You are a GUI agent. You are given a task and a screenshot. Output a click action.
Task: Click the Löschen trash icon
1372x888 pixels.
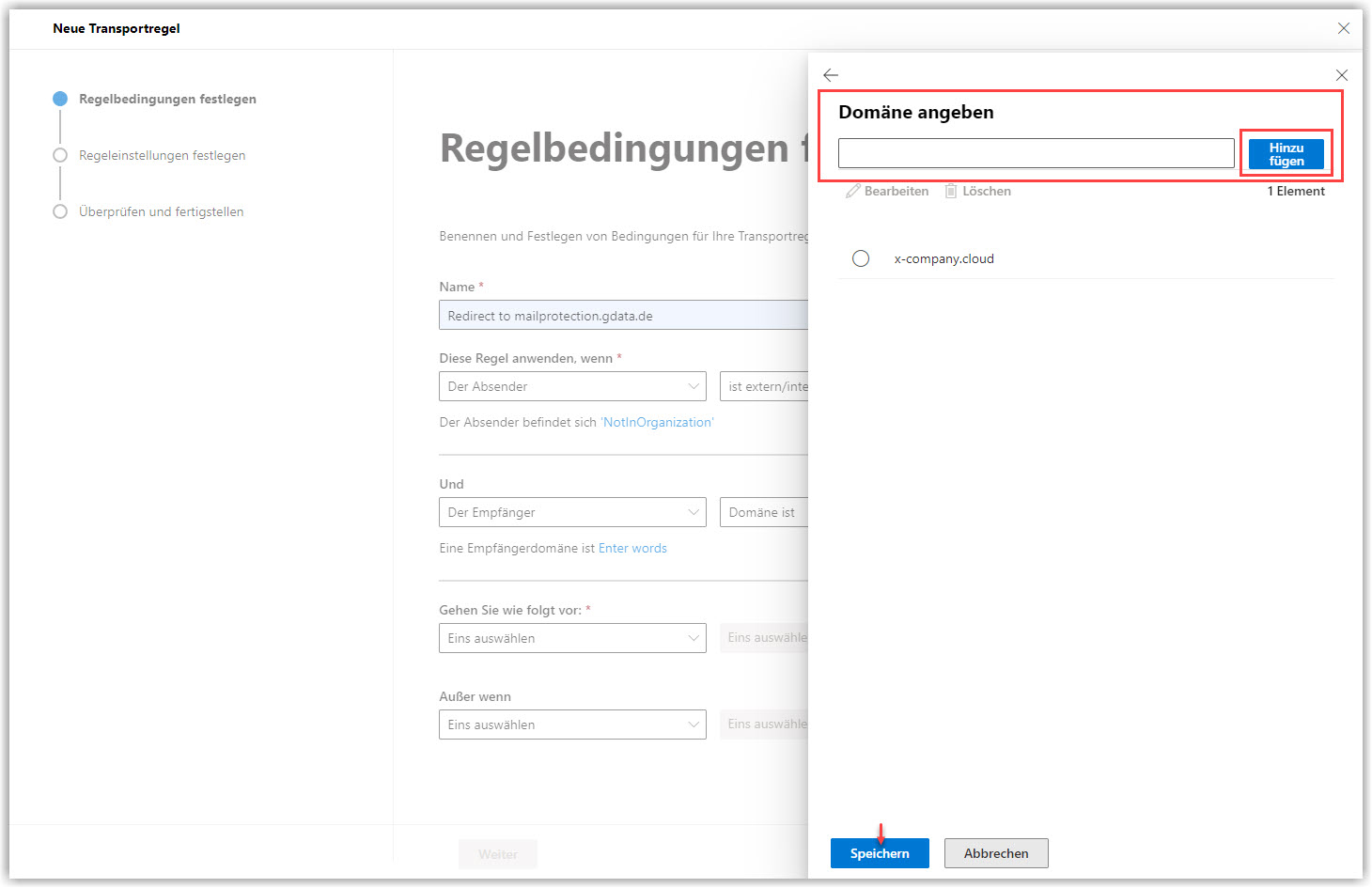(x=951, y=191)
